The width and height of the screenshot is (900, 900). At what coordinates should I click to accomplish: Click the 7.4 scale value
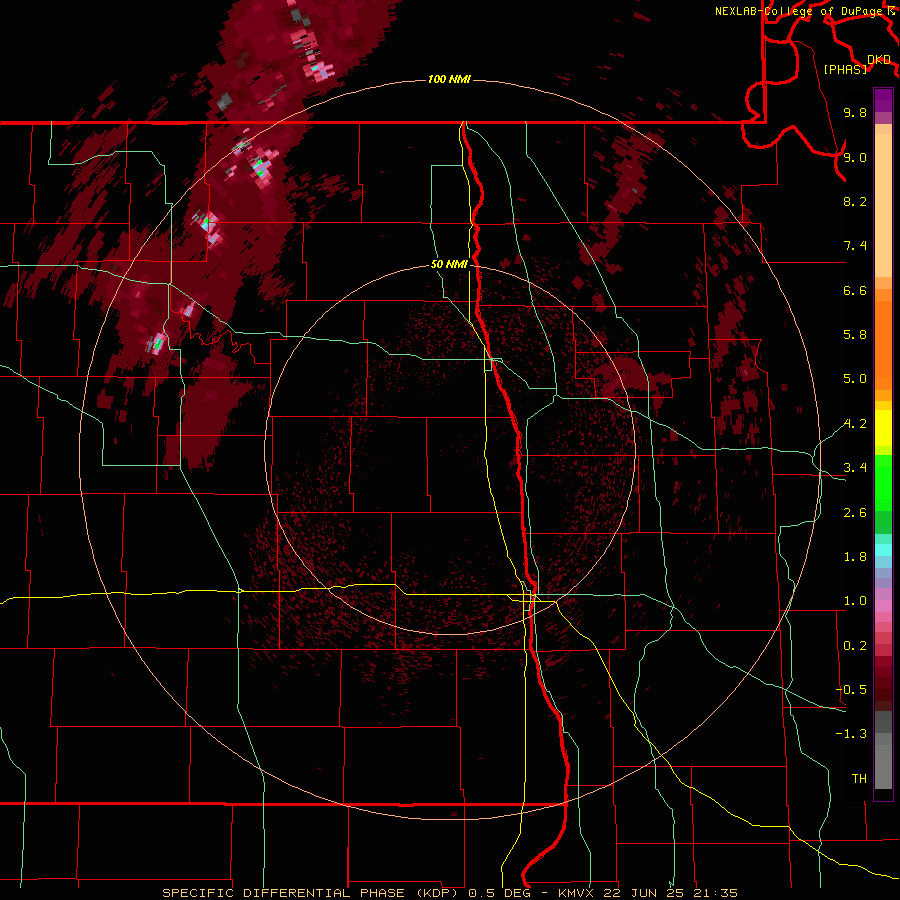855,246
